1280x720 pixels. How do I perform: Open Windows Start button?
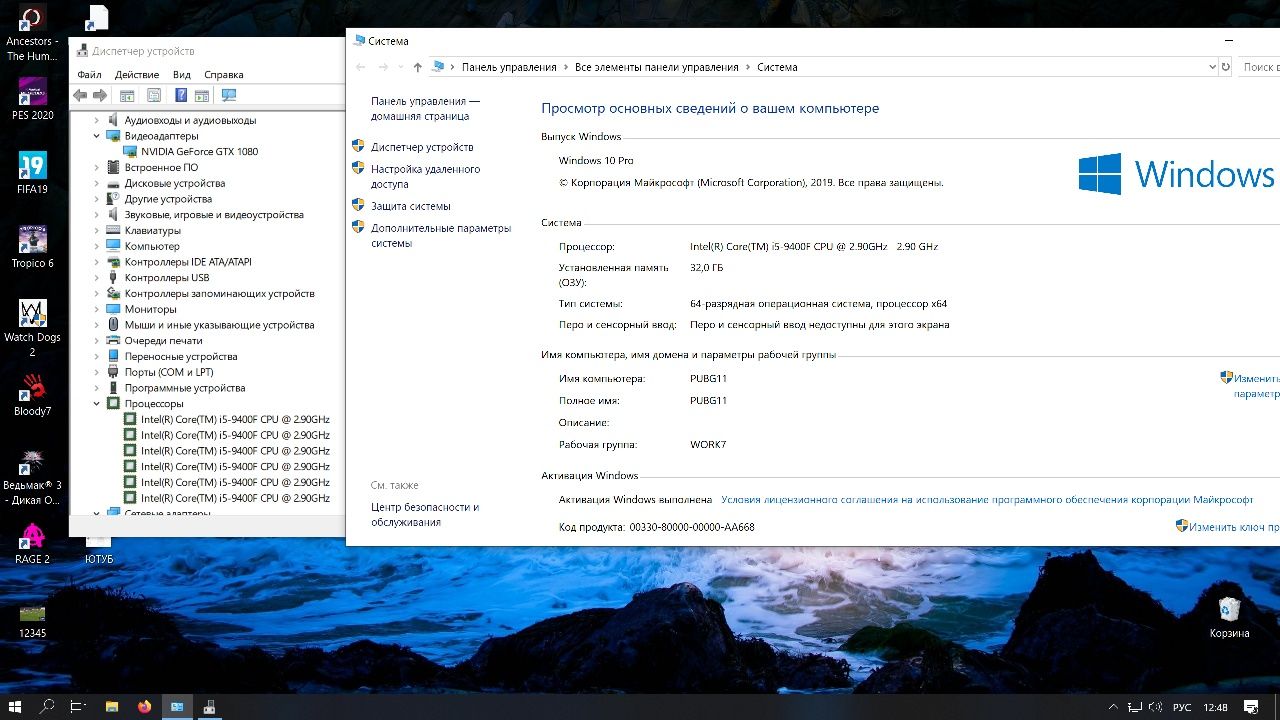tap(15, 706)
